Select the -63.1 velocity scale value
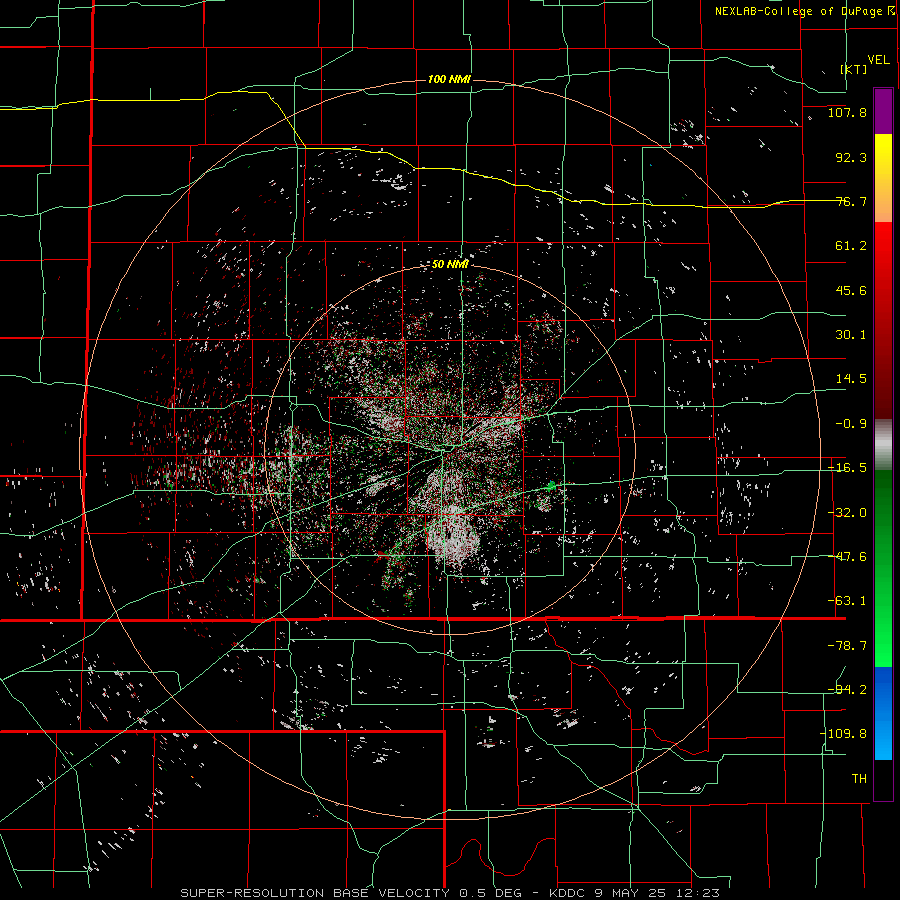Screen dimensions: 900x900 click(847, 601)
